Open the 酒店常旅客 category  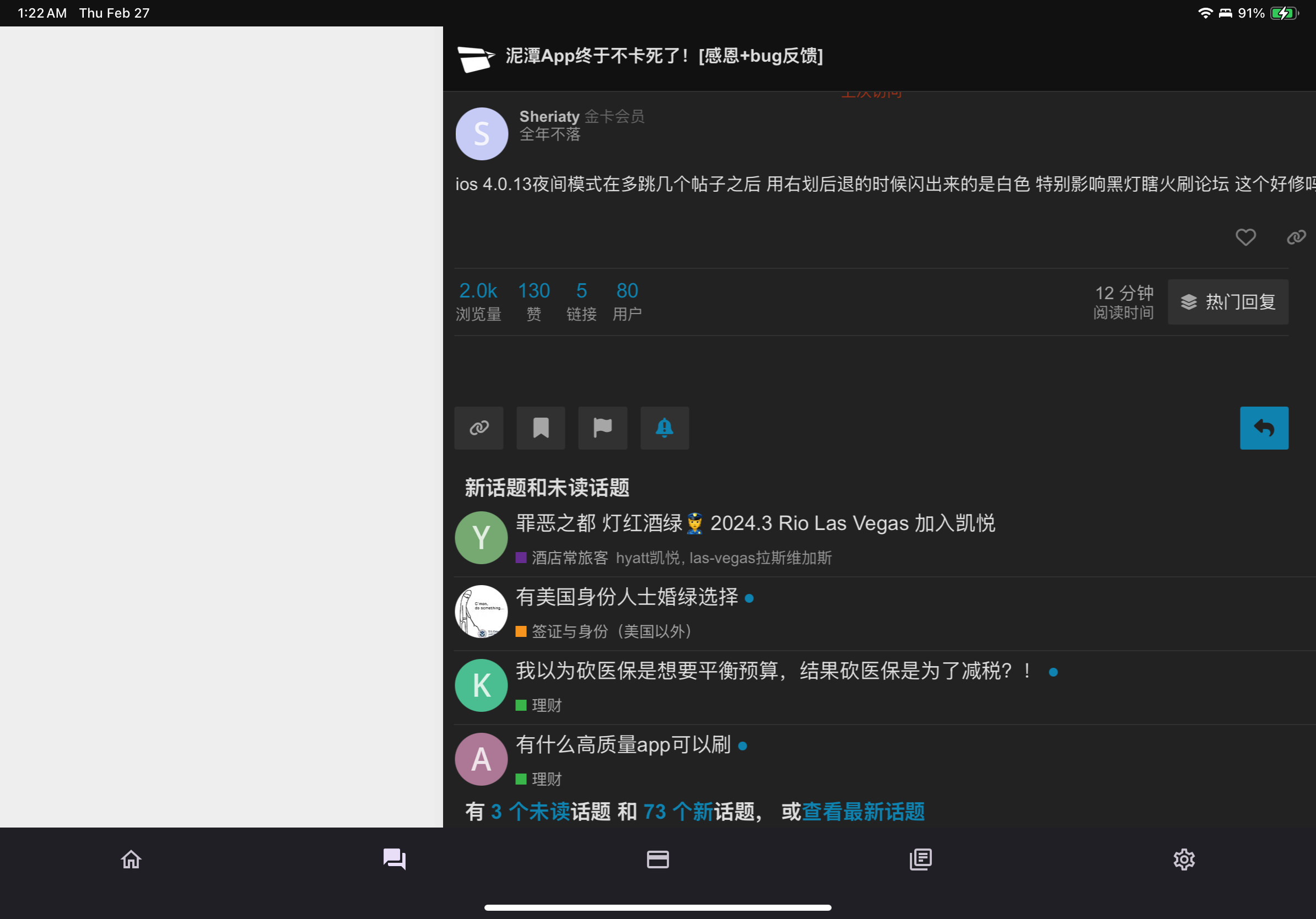[562, 558]
